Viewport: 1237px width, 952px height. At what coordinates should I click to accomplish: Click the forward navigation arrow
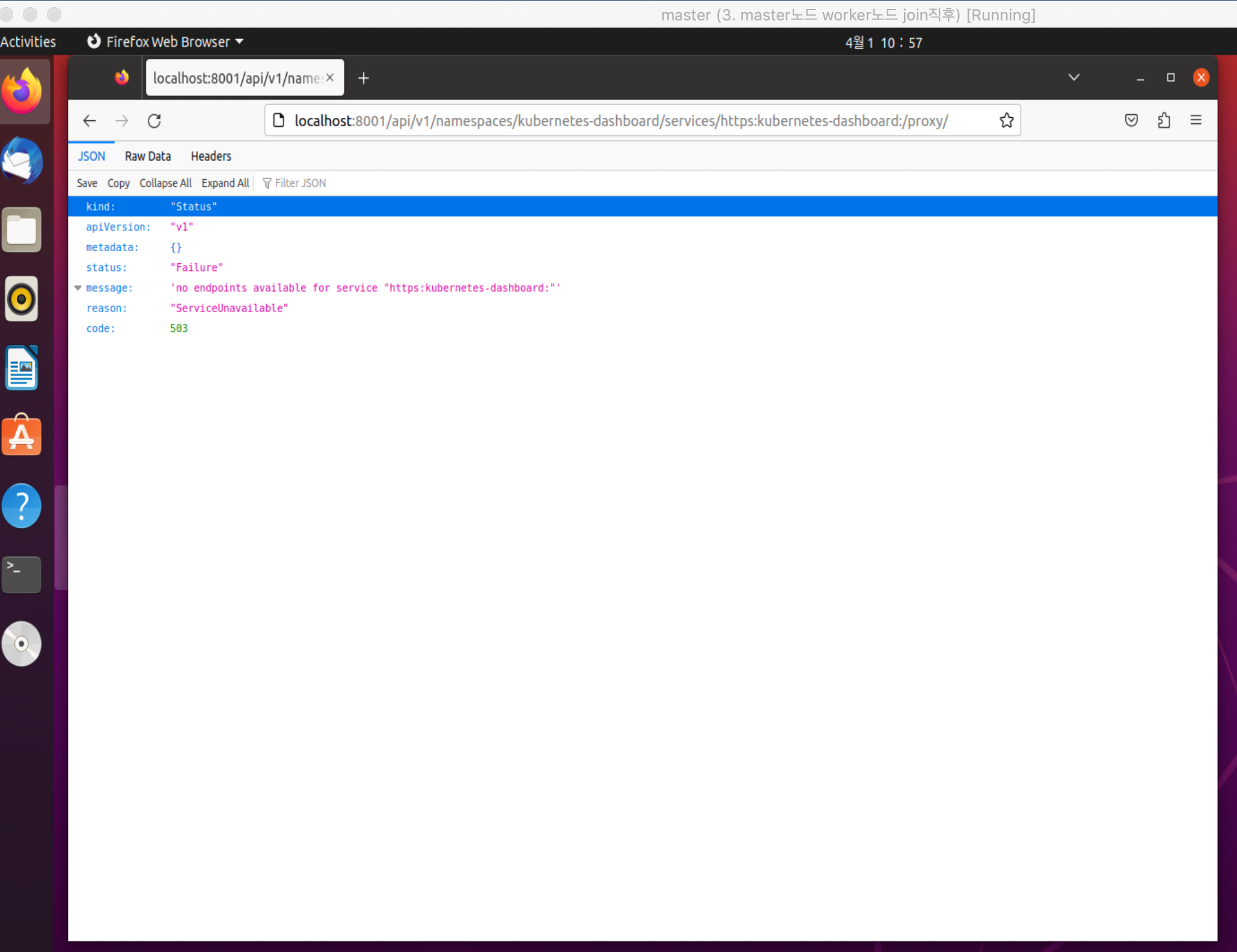click(x=122, y=121)
